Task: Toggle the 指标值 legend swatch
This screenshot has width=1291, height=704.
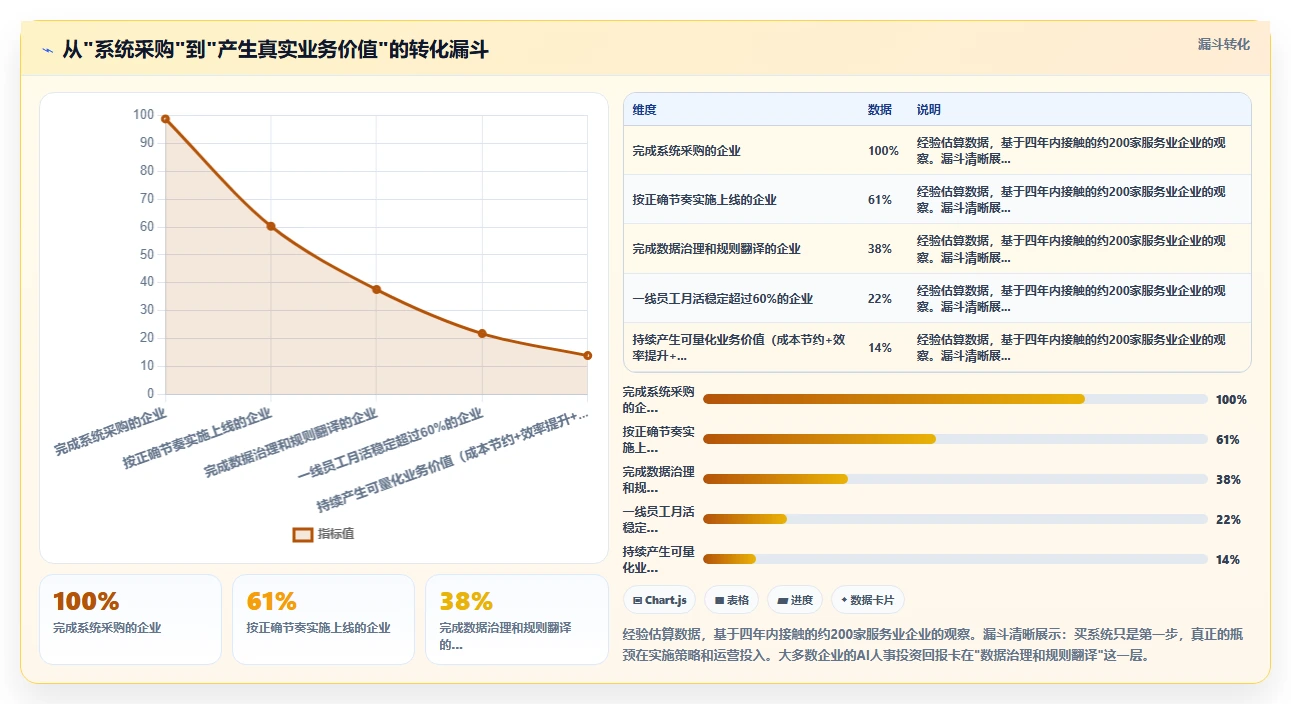Action: click(303, 534)
